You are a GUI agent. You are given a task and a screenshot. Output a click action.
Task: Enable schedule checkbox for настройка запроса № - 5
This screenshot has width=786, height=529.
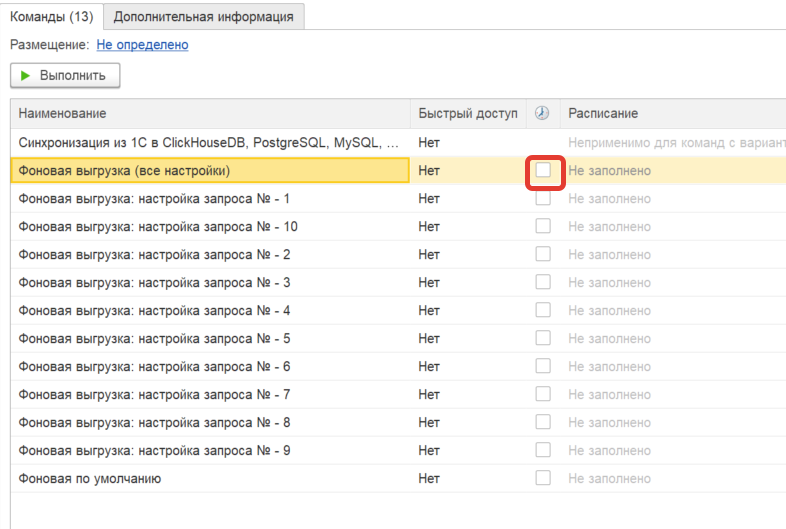click(543, 339)
